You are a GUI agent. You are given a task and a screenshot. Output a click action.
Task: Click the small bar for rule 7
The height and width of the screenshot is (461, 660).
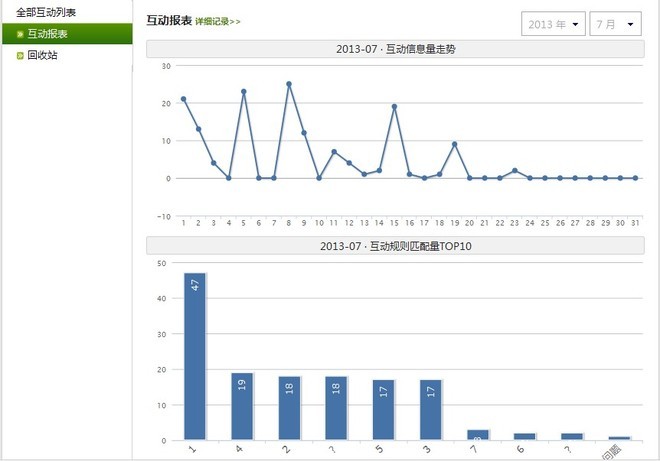(478, 435)
